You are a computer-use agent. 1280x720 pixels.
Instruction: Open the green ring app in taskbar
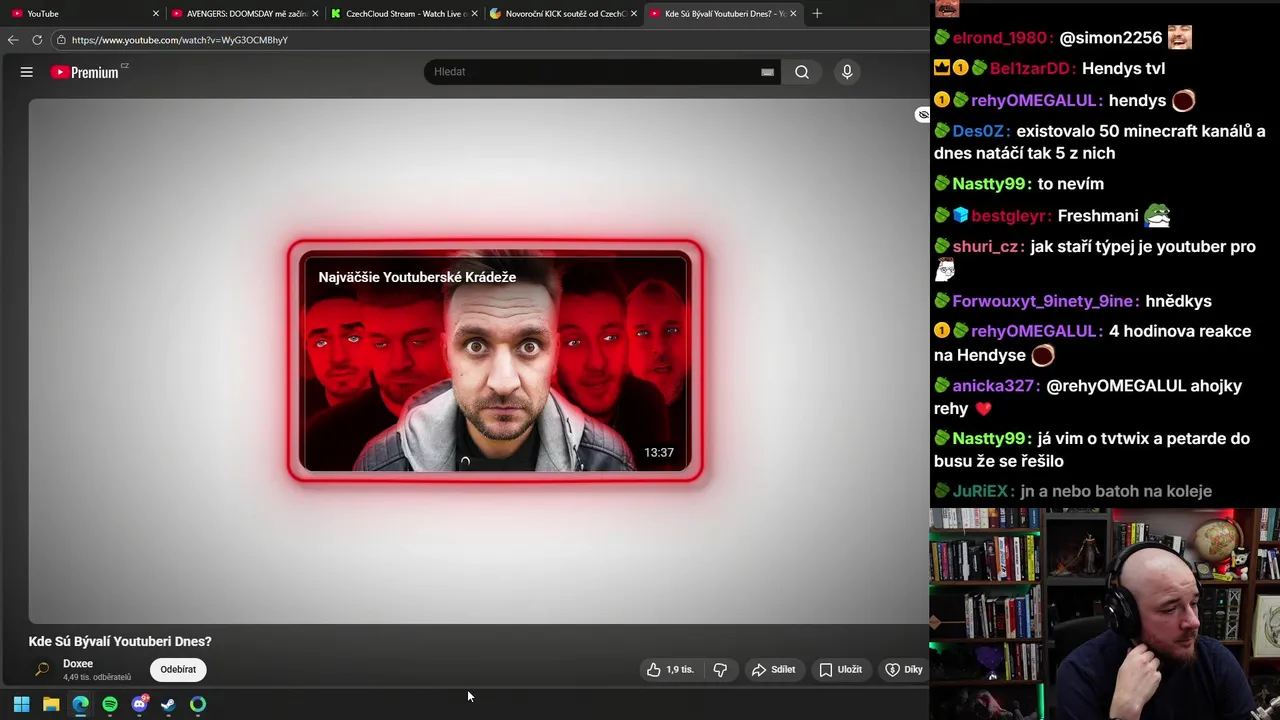tap(198, 705)
